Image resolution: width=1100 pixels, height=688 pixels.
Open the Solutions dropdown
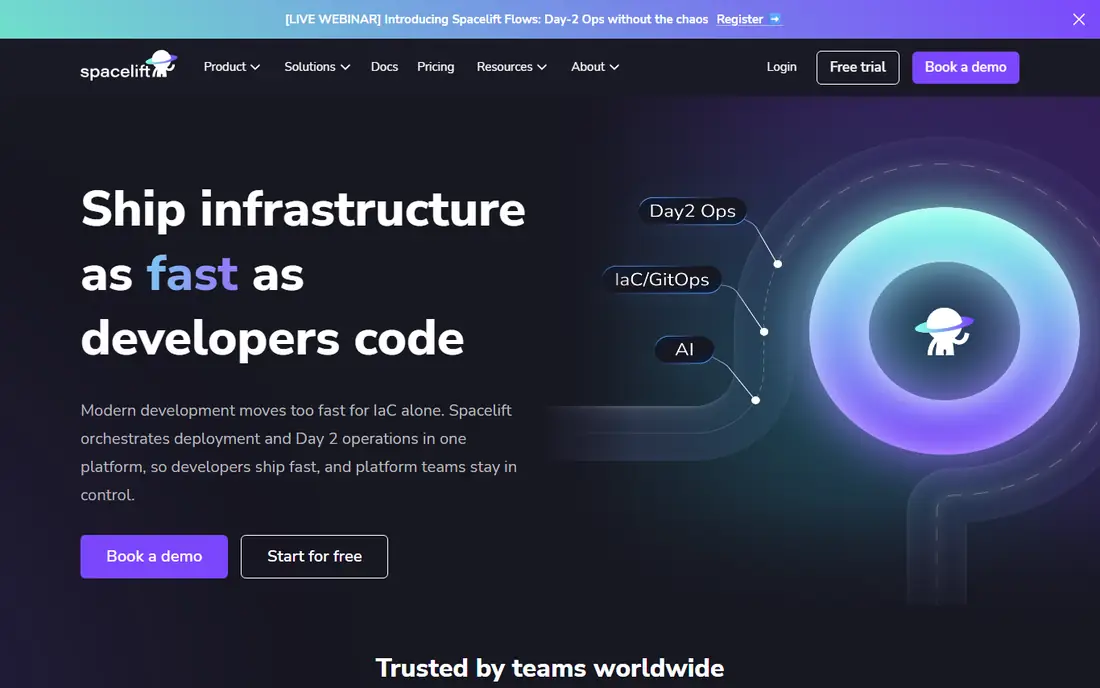pyautogui.click(x=317, y=67)
